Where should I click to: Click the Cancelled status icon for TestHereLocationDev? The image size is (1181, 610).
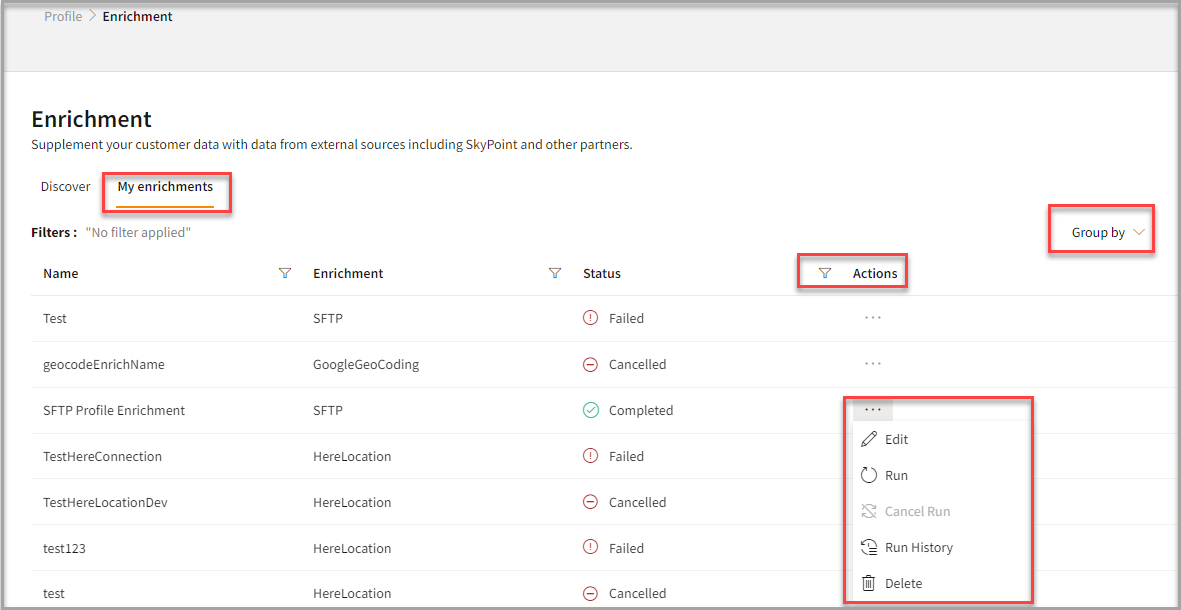[590, 502]
